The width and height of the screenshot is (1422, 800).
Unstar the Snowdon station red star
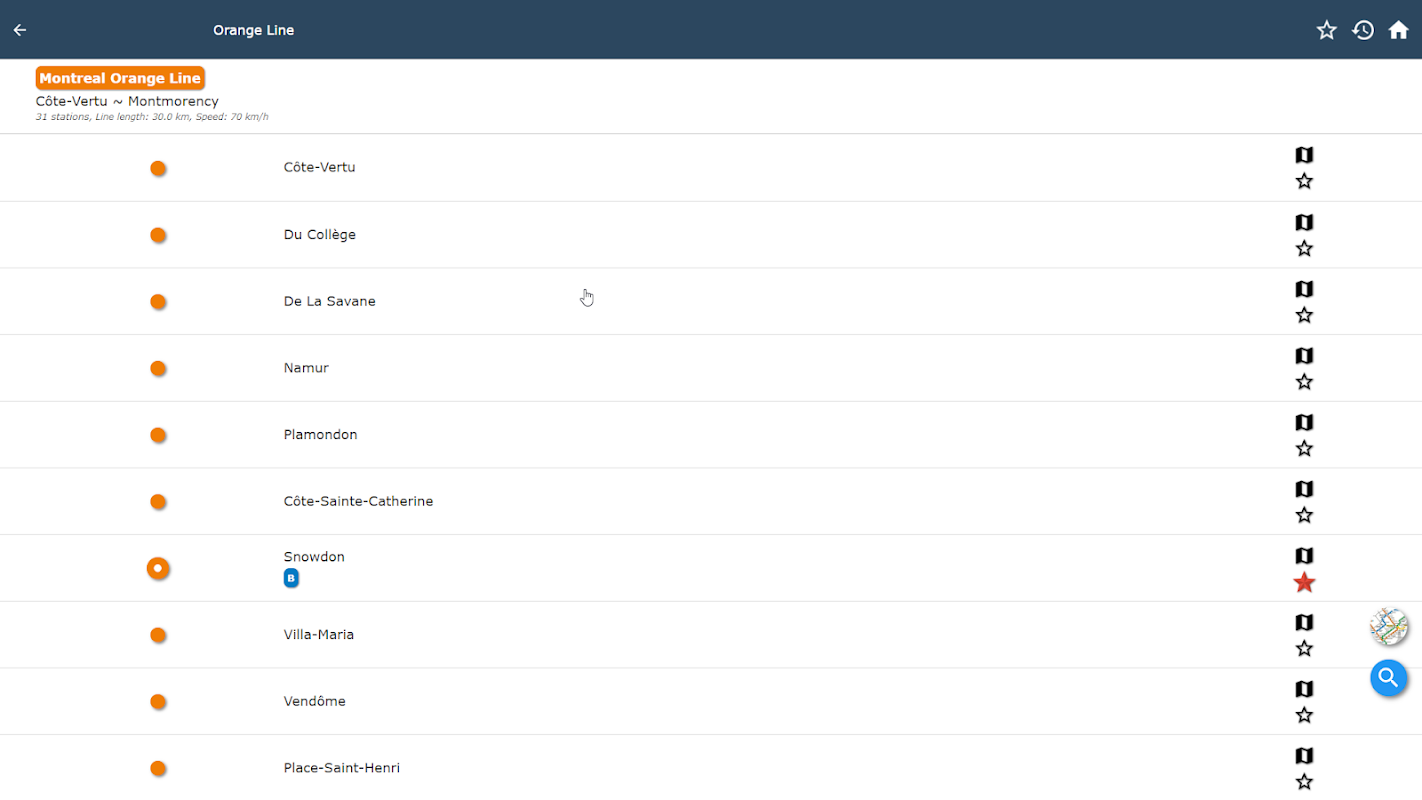click(x=1304, y=582)
